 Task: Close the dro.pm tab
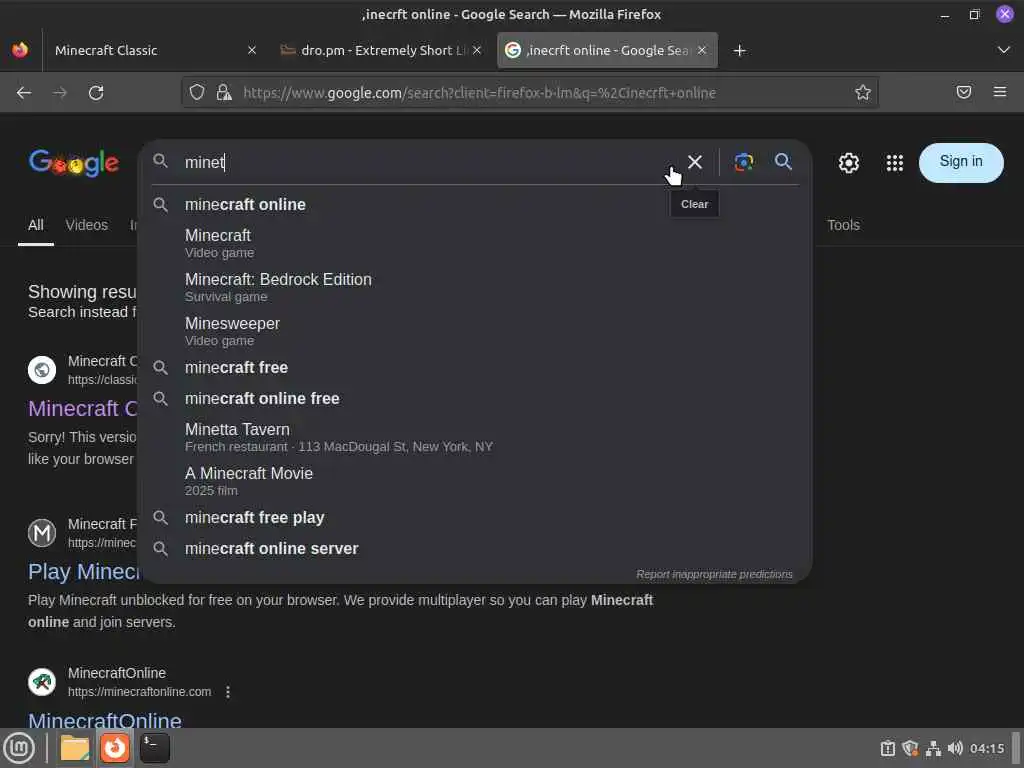pos(477,50)
